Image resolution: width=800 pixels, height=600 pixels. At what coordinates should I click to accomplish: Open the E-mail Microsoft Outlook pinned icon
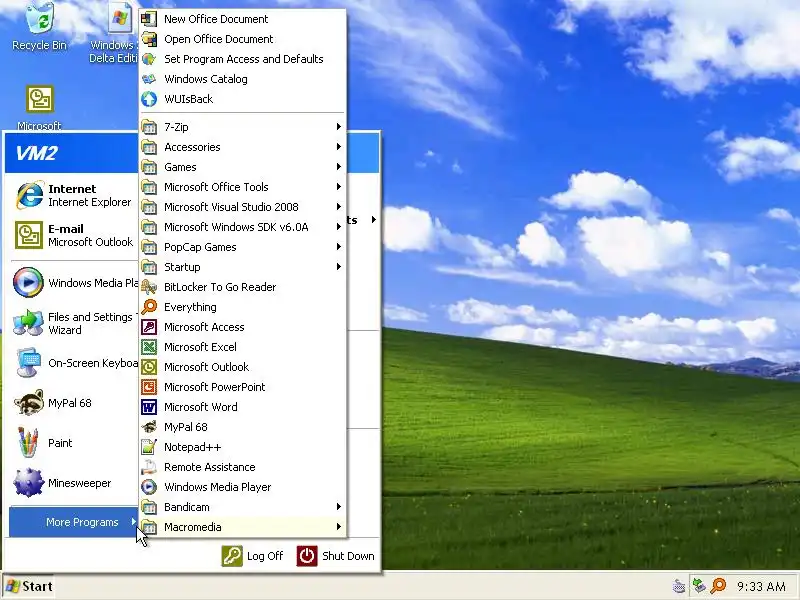(x=29, y=235)
